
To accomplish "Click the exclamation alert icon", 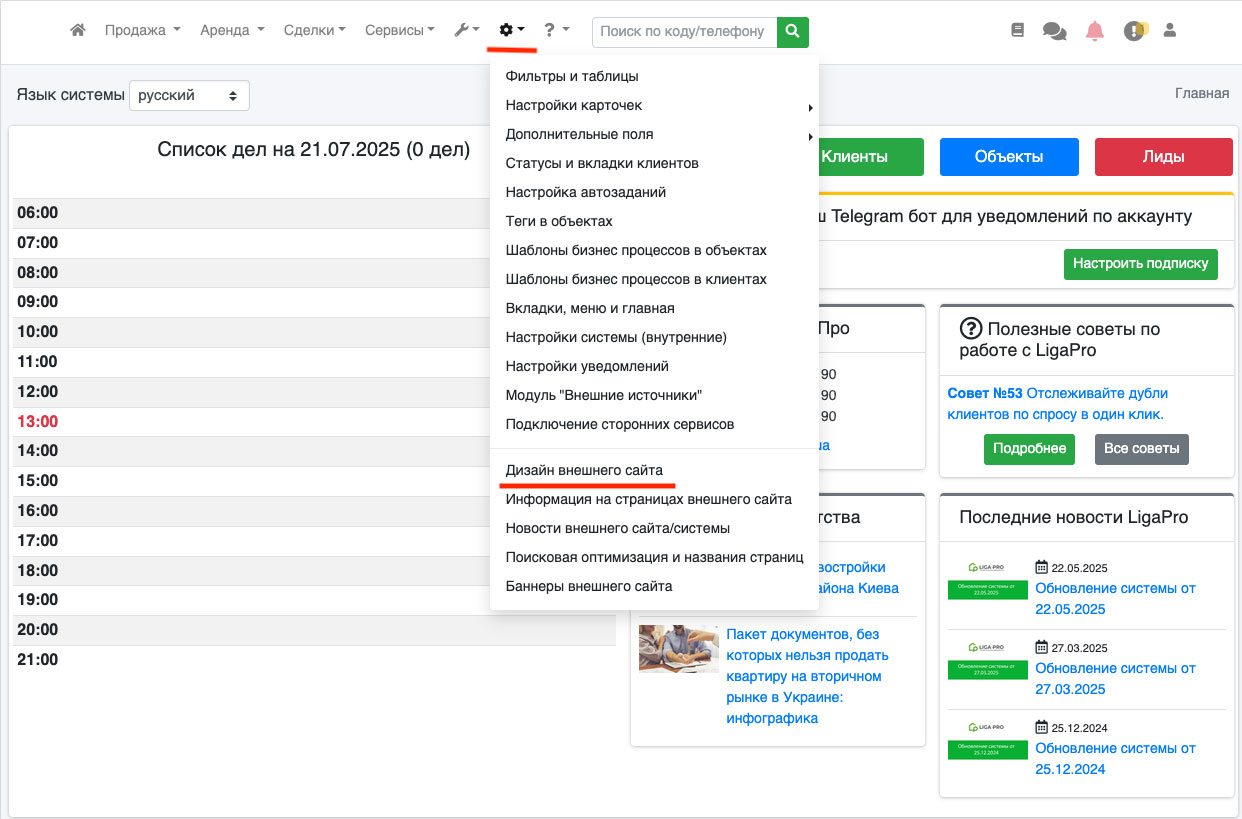I will (x=1133, y=31).
